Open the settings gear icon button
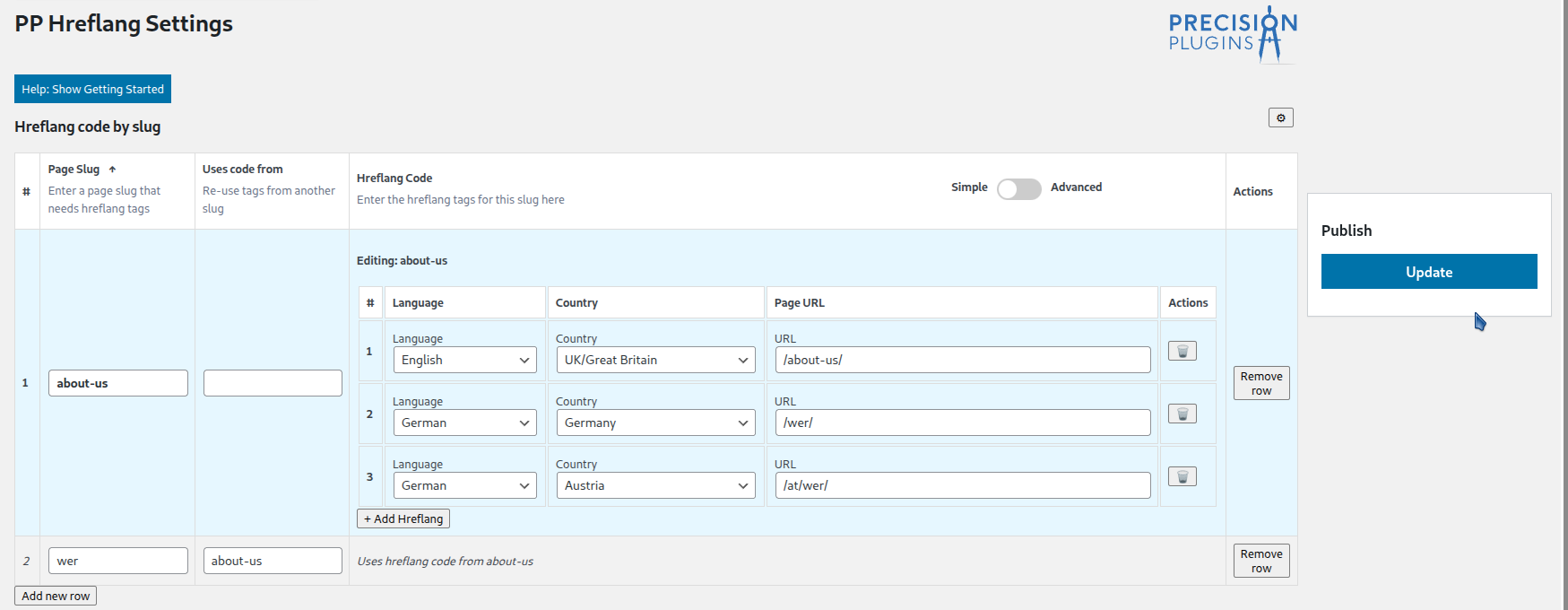Image resolution: width=1568 pixels, height=610 pixels. [x=1280, y=118]
